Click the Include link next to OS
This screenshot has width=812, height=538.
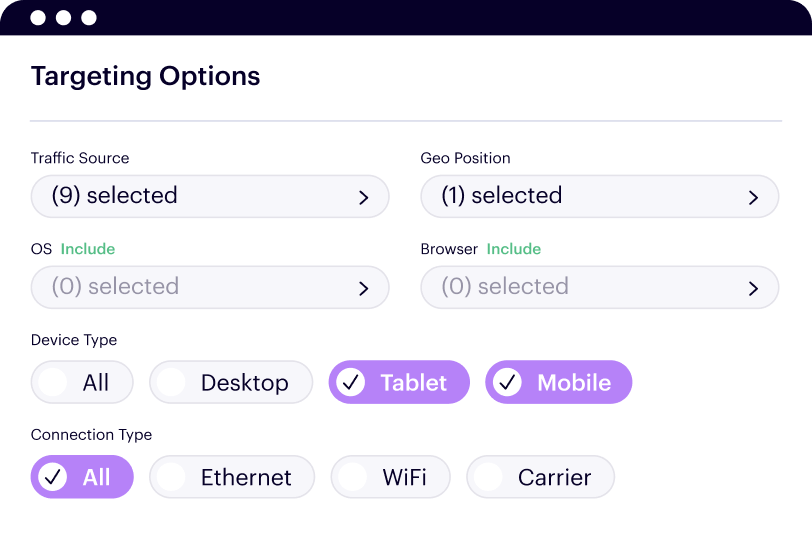coord(88,249)
